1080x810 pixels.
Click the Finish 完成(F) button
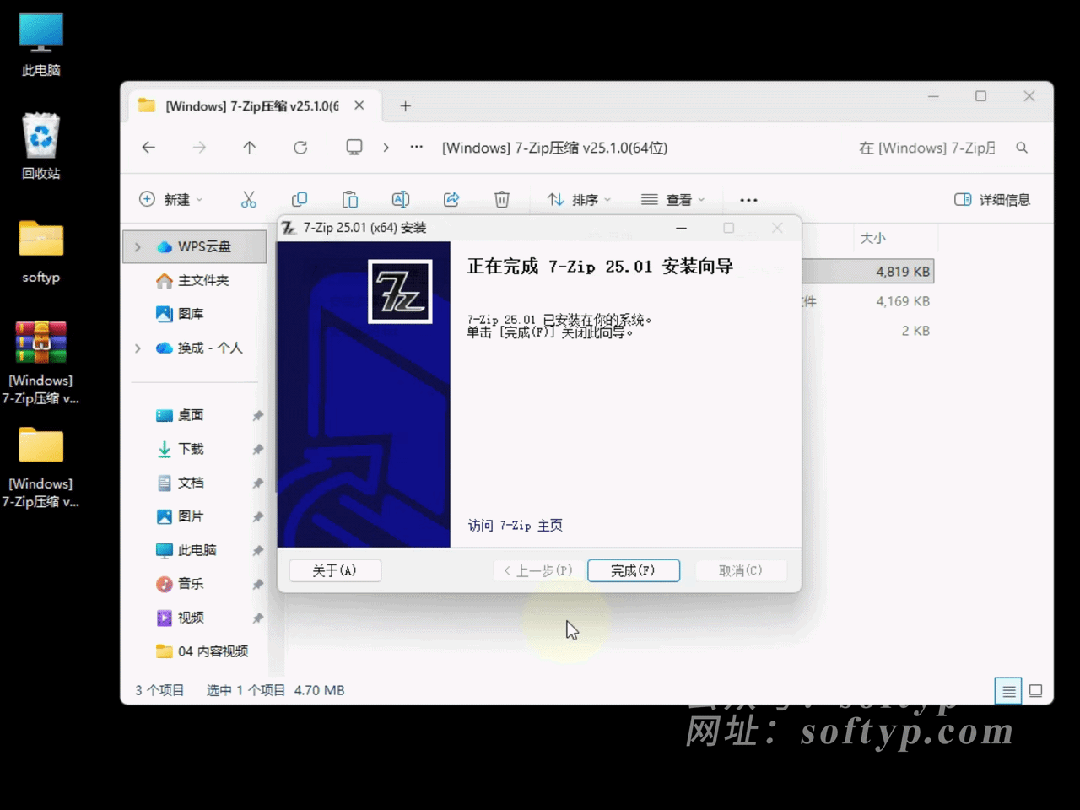point(633,570)
